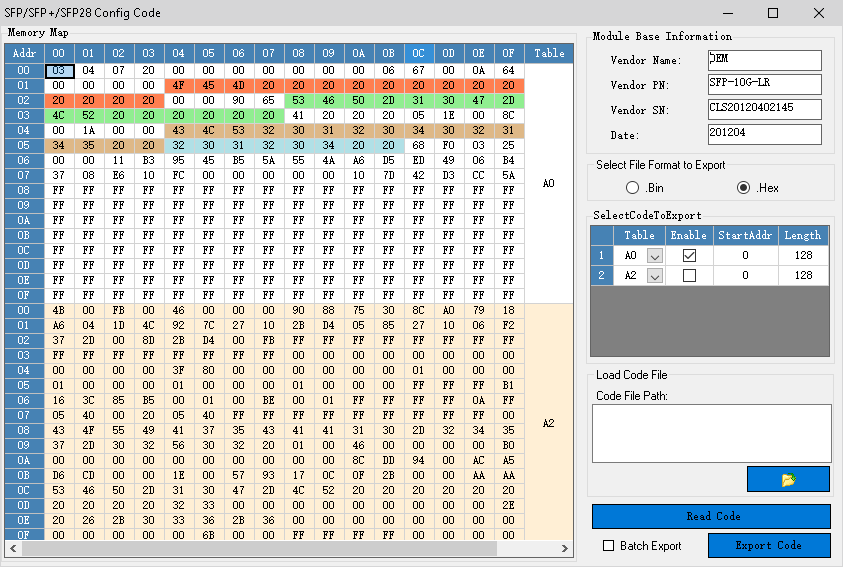Check the Batch Export checkbox
Image resolution: width=843 pixels, height=567 pixels.
click(608, 546)
